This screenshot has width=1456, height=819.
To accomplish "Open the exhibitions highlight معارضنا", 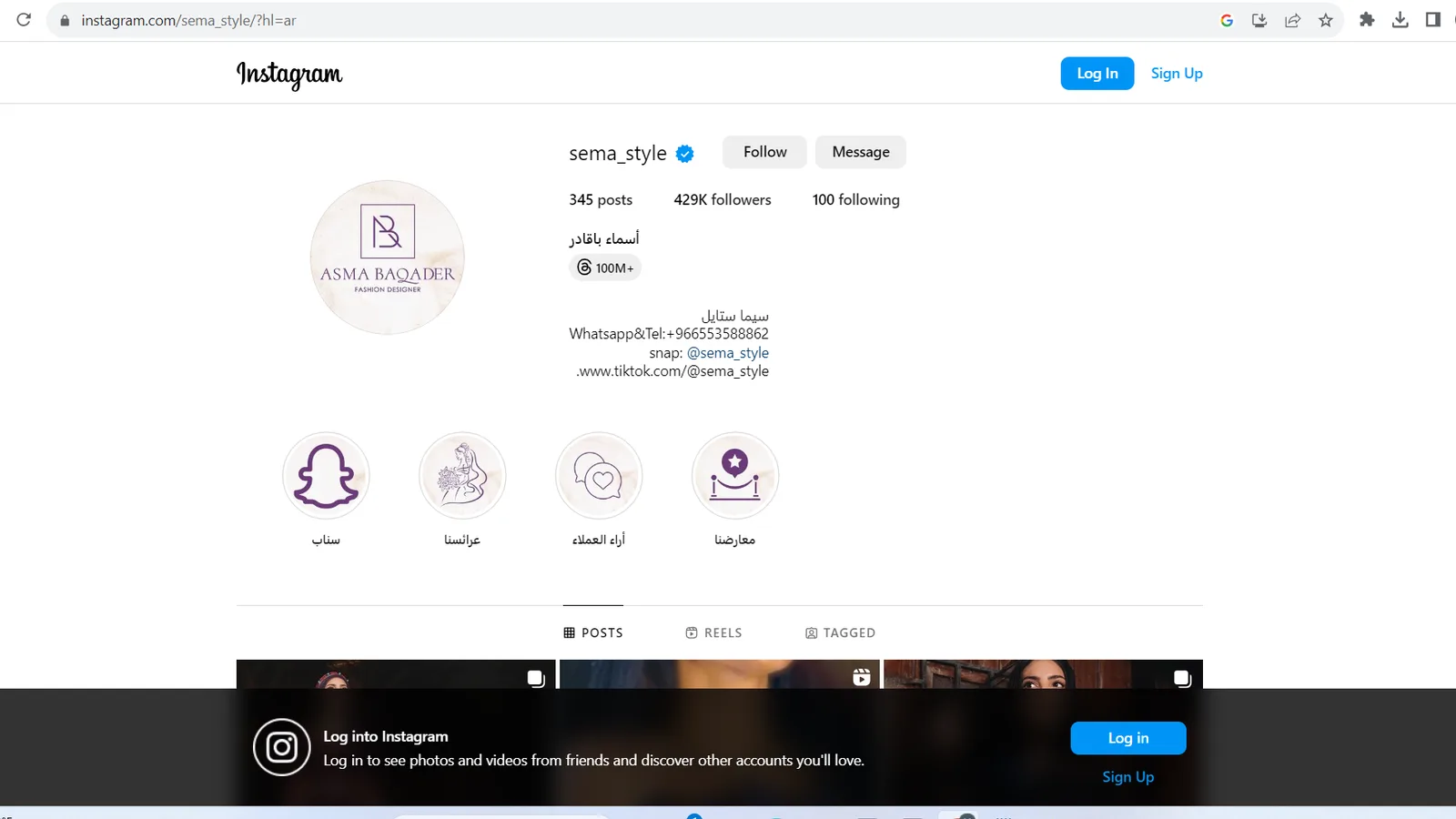I will [x=735, y=476].
